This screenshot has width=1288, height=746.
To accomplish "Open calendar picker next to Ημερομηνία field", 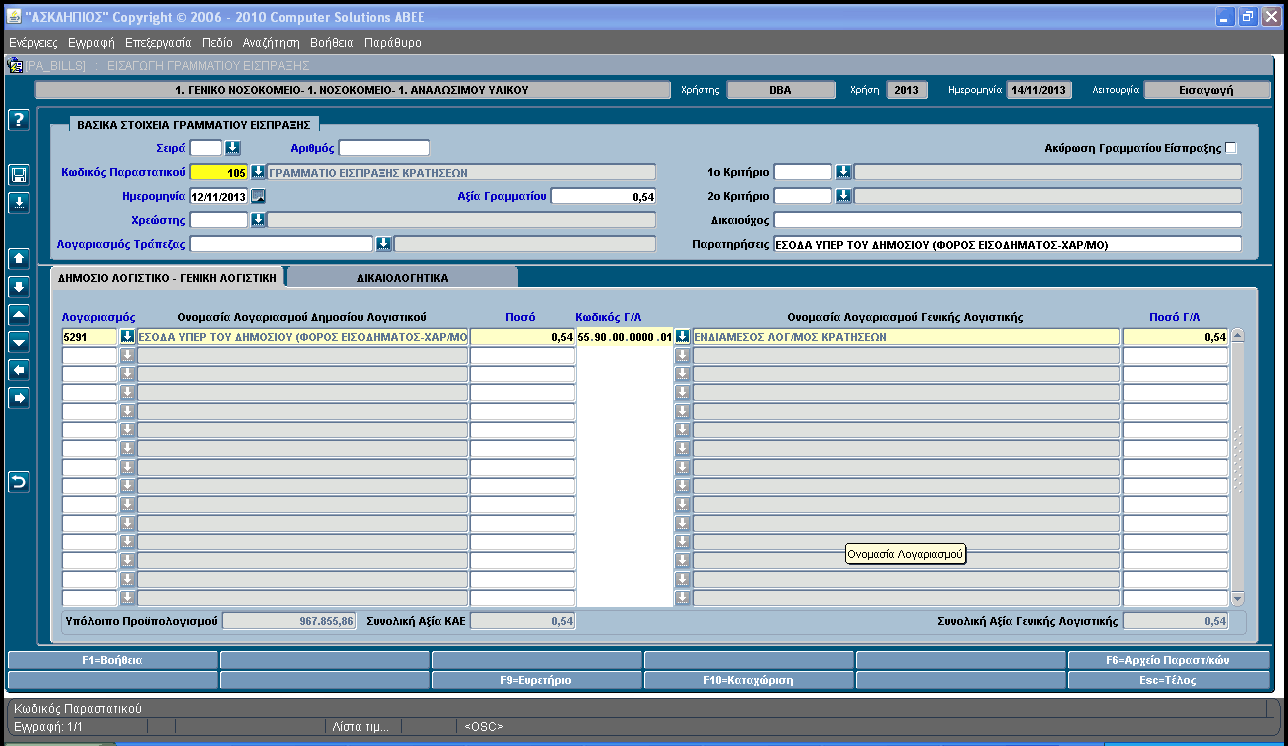I will (258, 196).
